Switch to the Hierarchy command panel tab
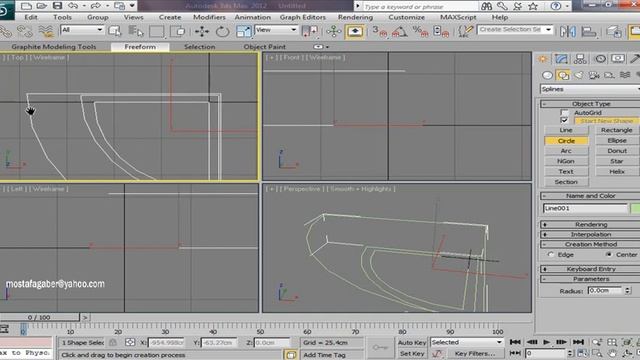This screenshot has height=360, width=640. (580, 59)
